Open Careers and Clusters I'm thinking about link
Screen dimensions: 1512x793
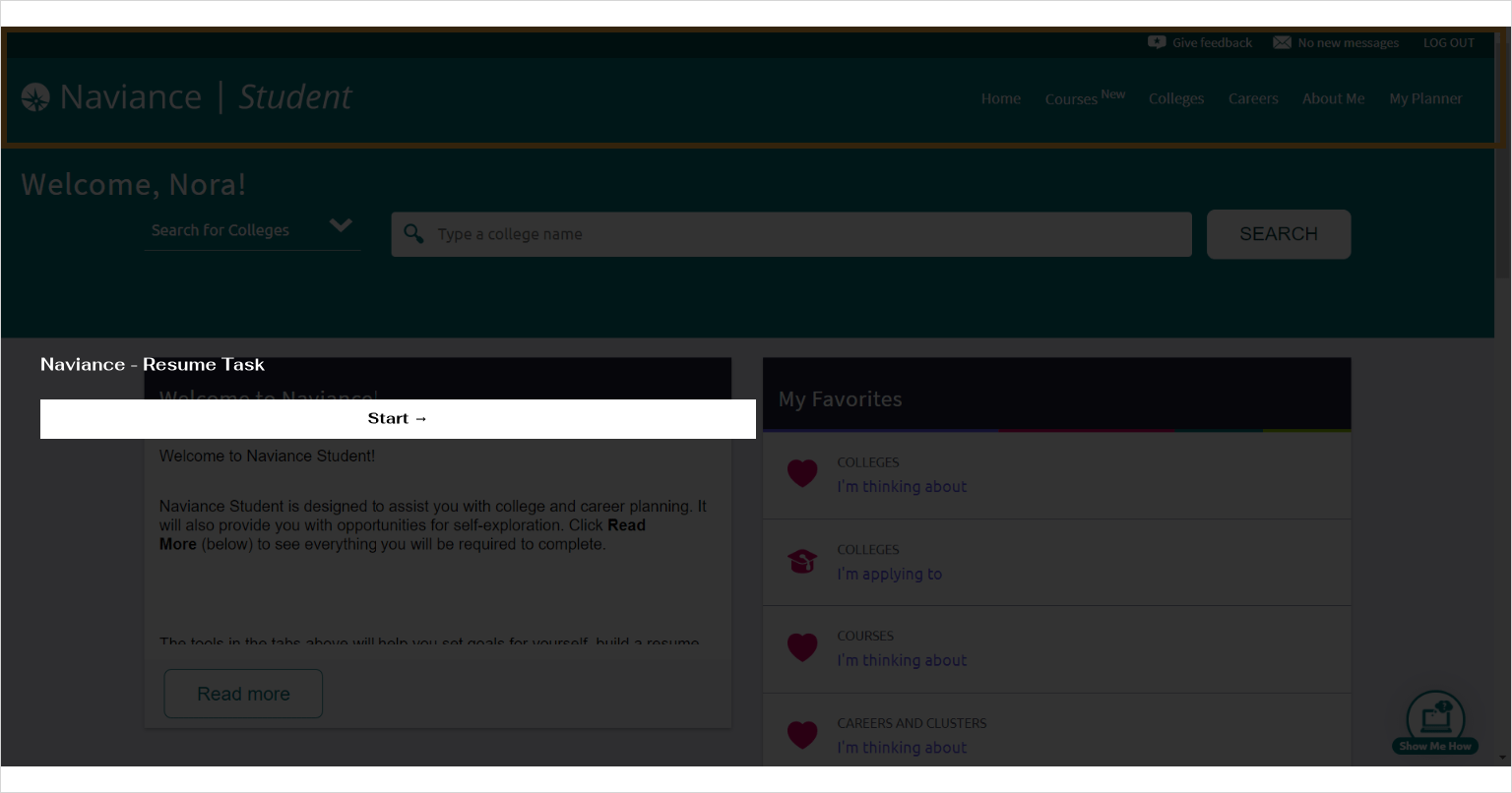point(902,748)
